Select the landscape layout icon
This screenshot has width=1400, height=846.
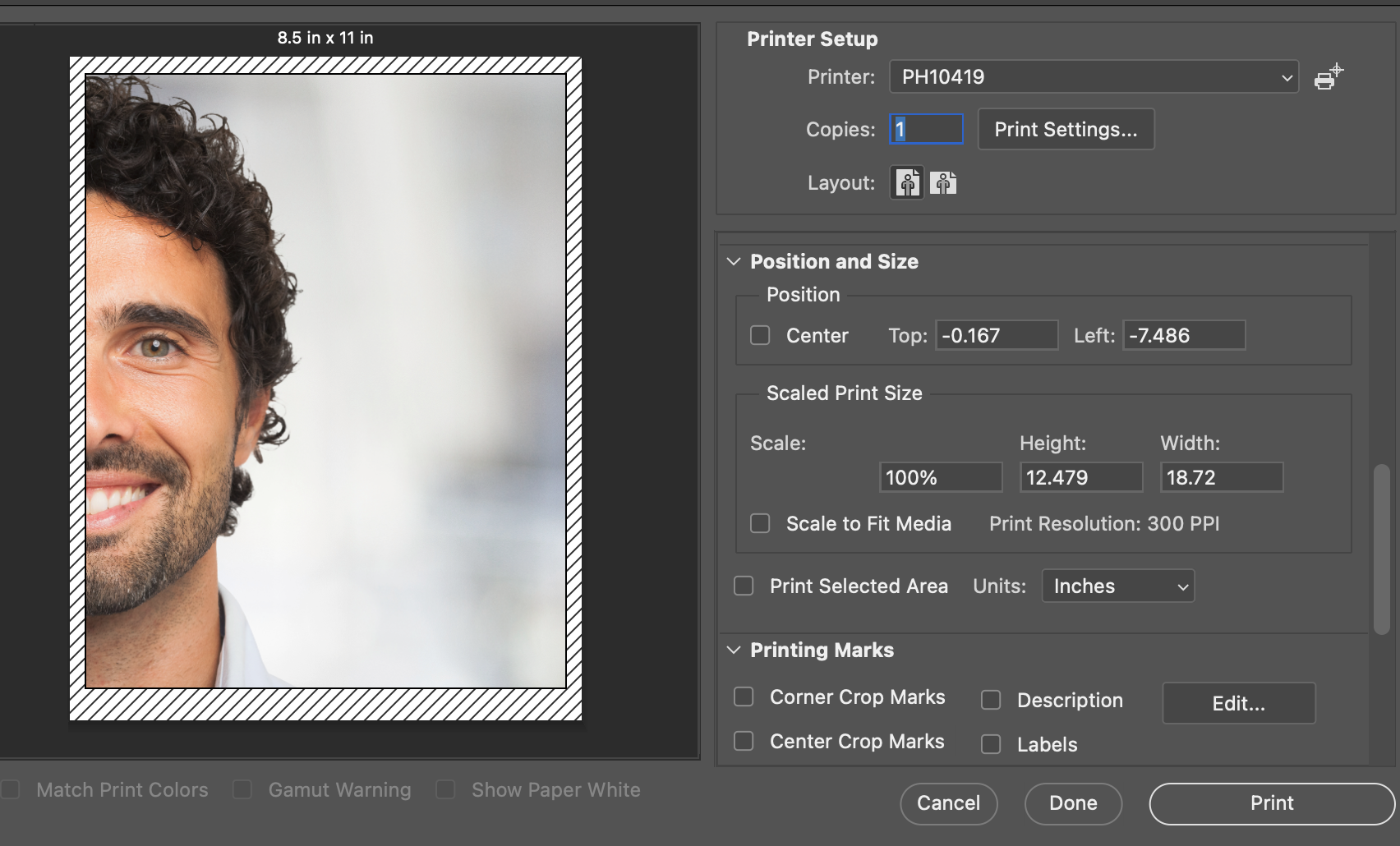[x=943, y=182]
